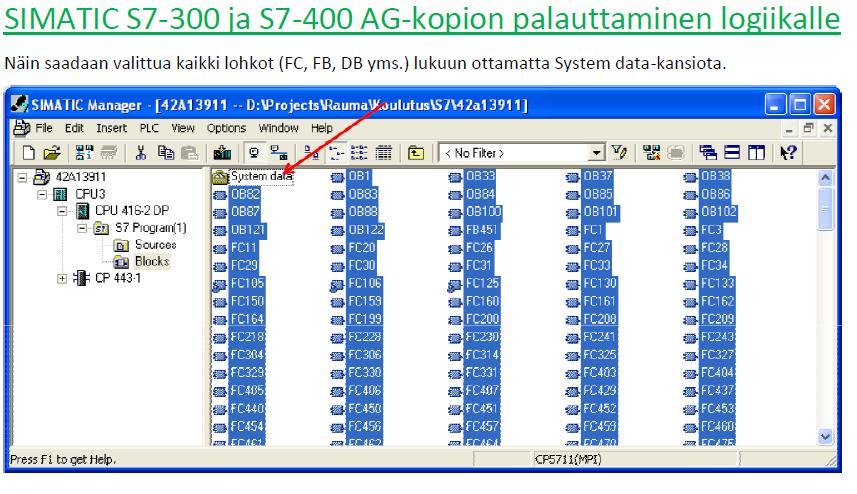
Task: Select block OB1
Action: pyautogui.click(x=359, y=176)
